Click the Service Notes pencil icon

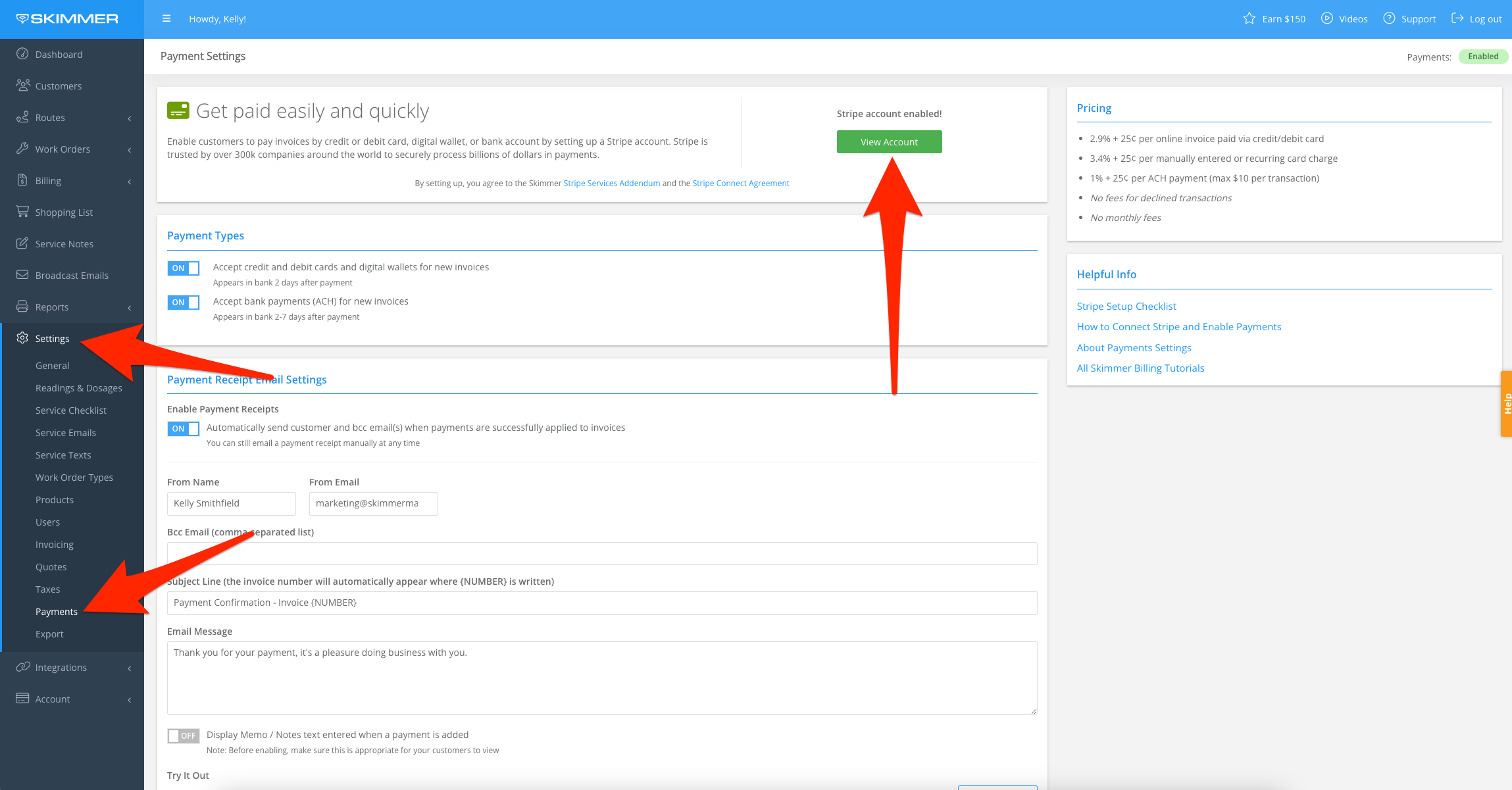(22, 243)
